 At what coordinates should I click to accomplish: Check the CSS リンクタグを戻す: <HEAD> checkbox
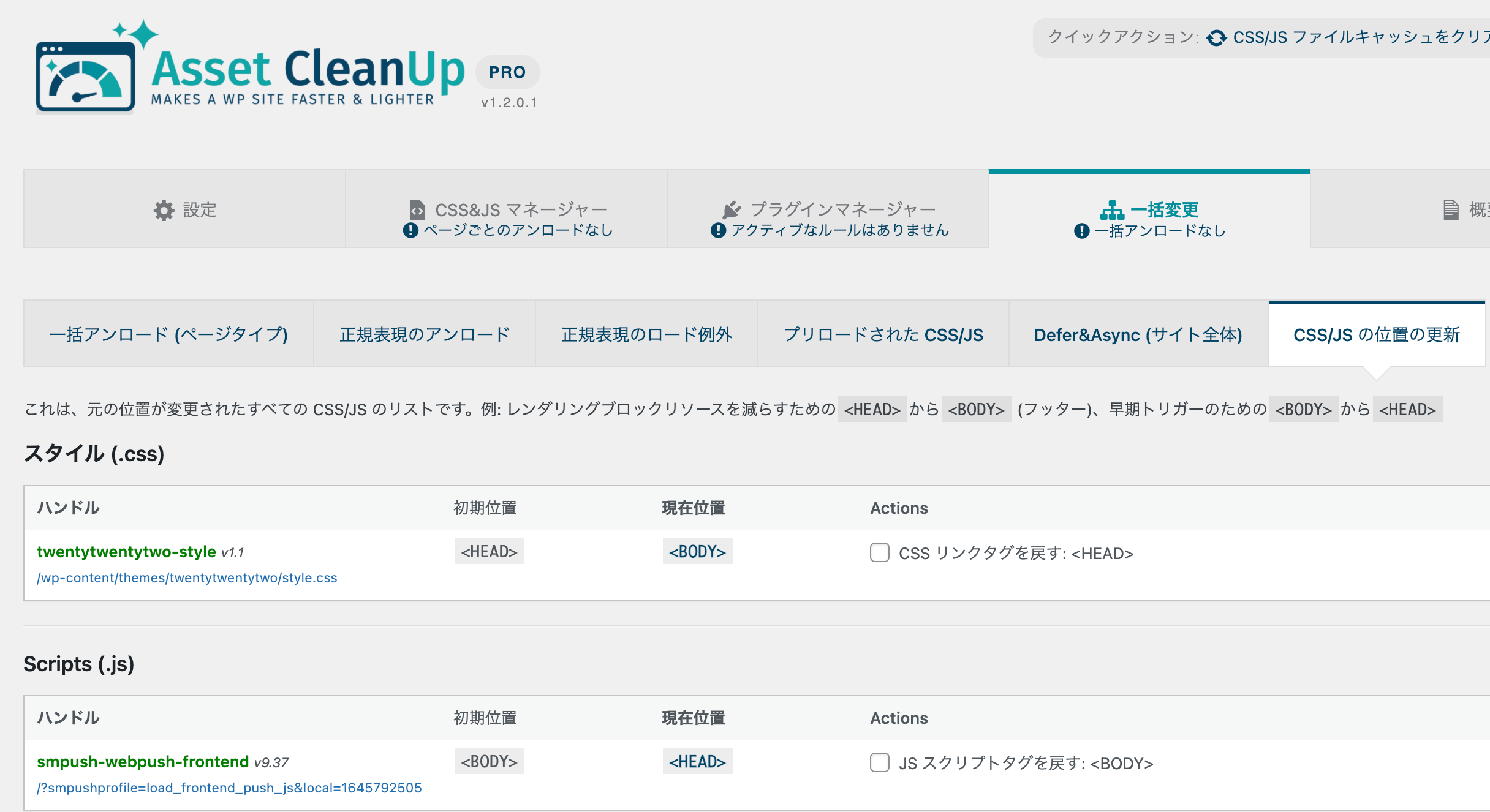[x=880, y=552]
